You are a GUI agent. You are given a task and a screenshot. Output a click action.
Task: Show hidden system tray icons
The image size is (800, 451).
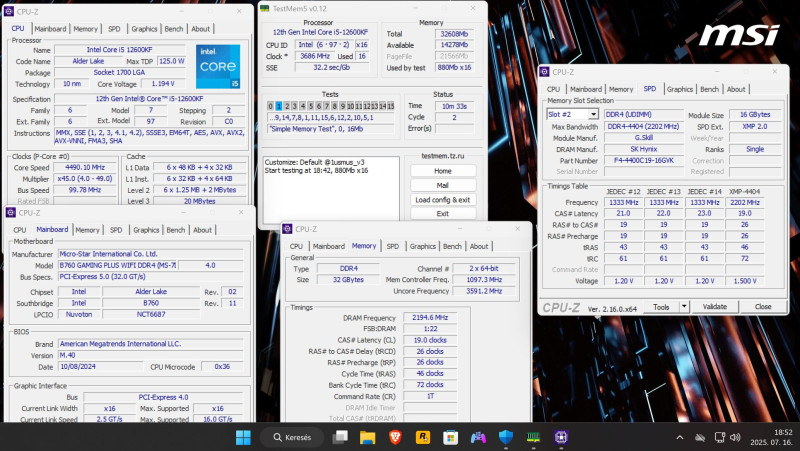pyautogui.click(x=680, y=438)
